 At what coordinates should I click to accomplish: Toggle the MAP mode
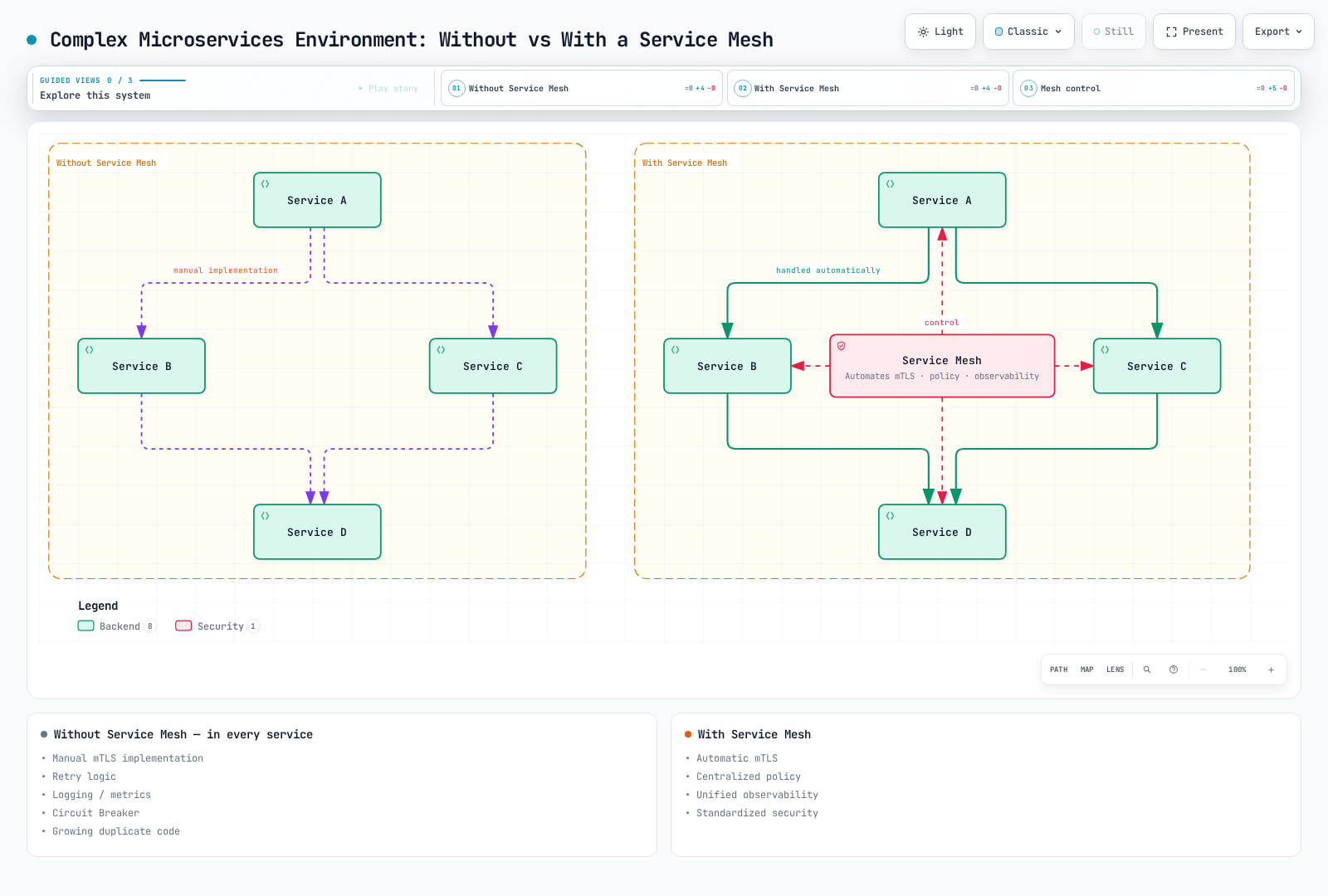[1087, 670]
